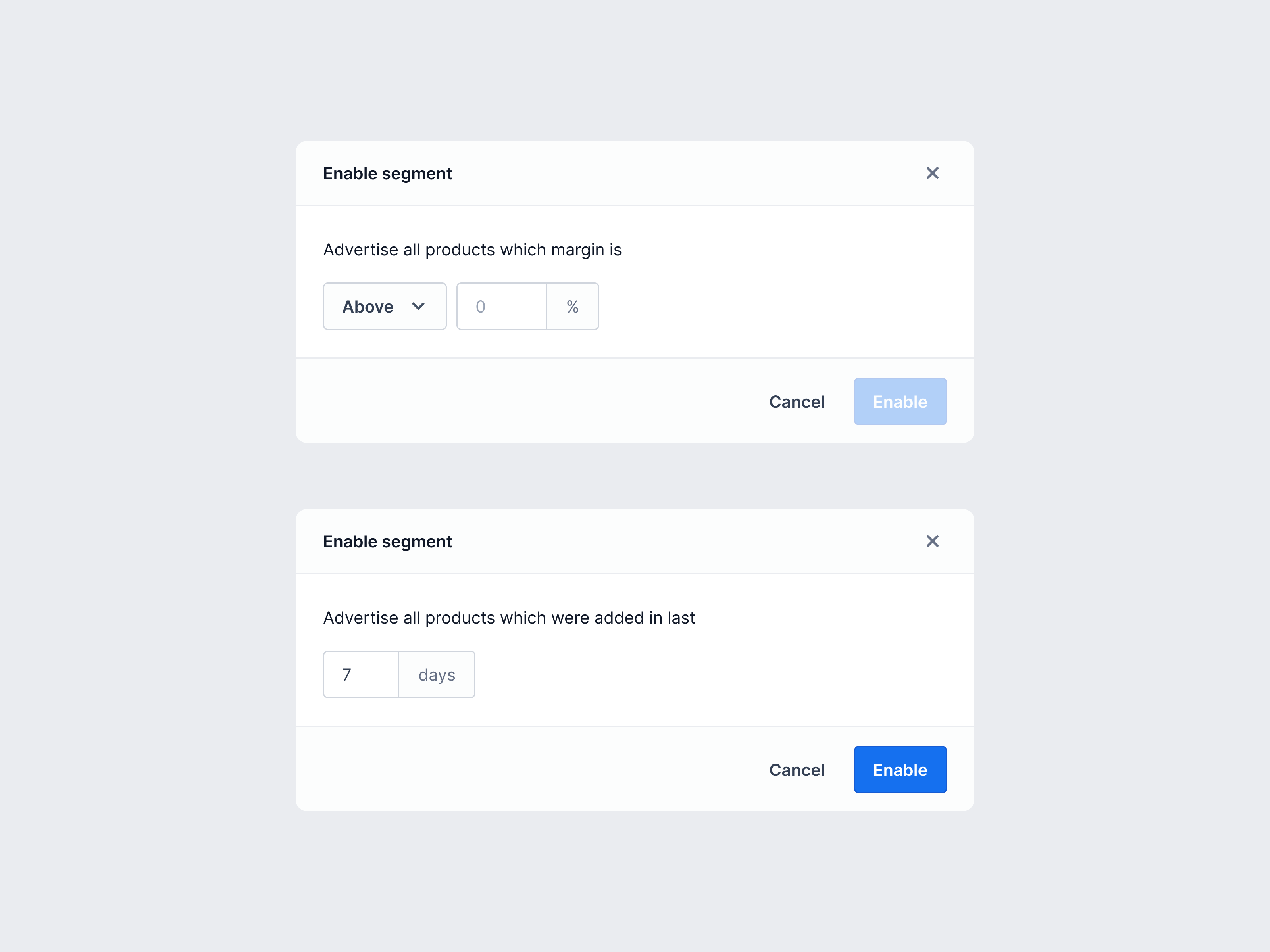Click the text about products added in last

pyautogui.click(x=509, y=618)
